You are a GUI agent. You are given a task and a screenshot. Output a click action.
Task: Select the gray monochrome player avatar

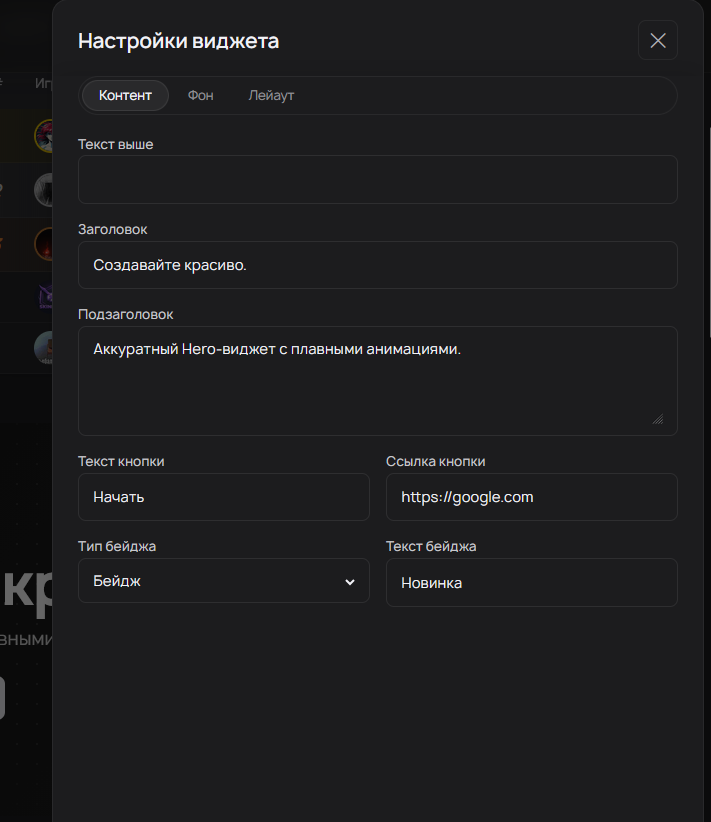click(x=46, y=189)
